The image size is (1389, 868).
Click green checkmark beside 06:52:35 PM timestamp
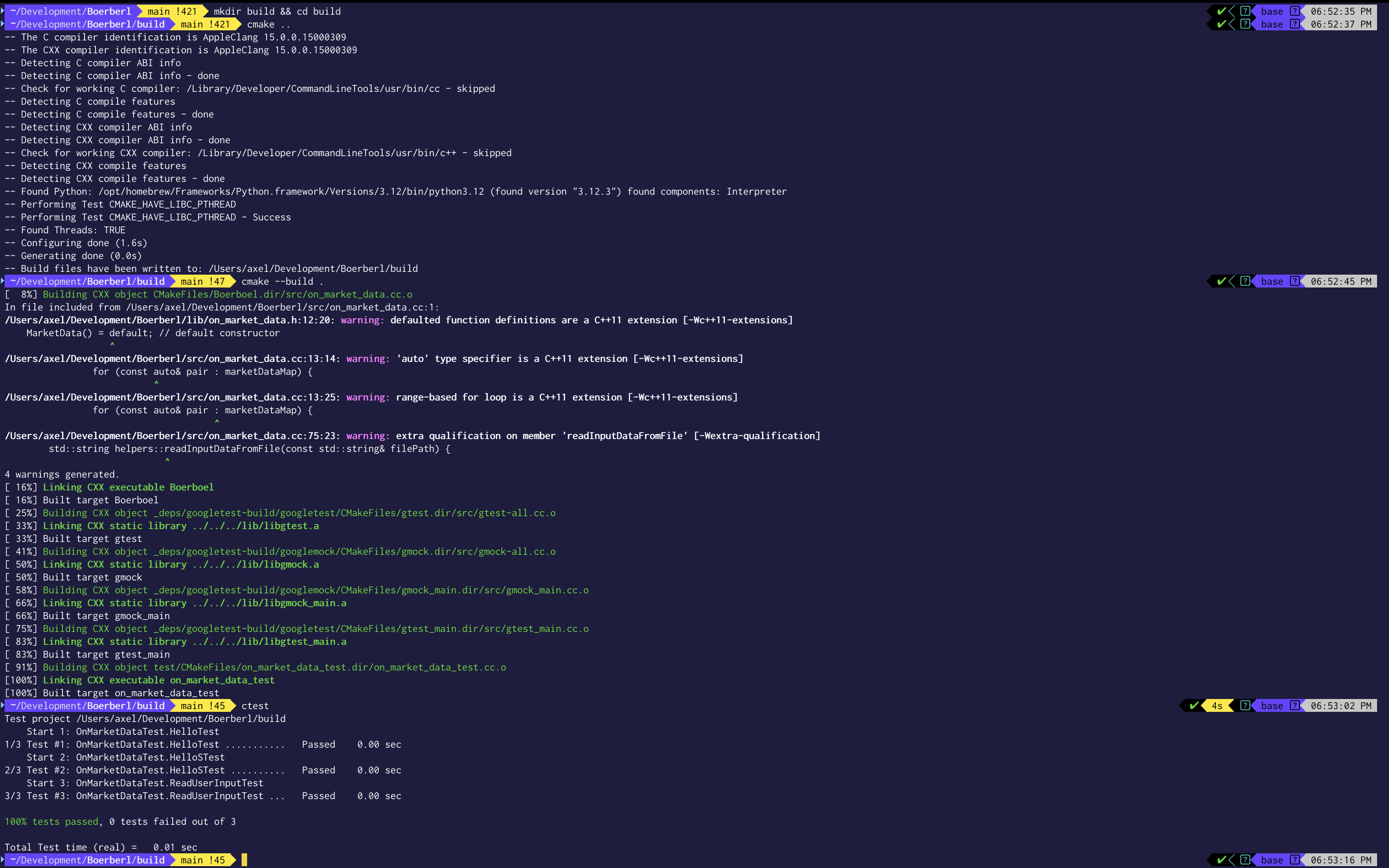(1221, 11)
